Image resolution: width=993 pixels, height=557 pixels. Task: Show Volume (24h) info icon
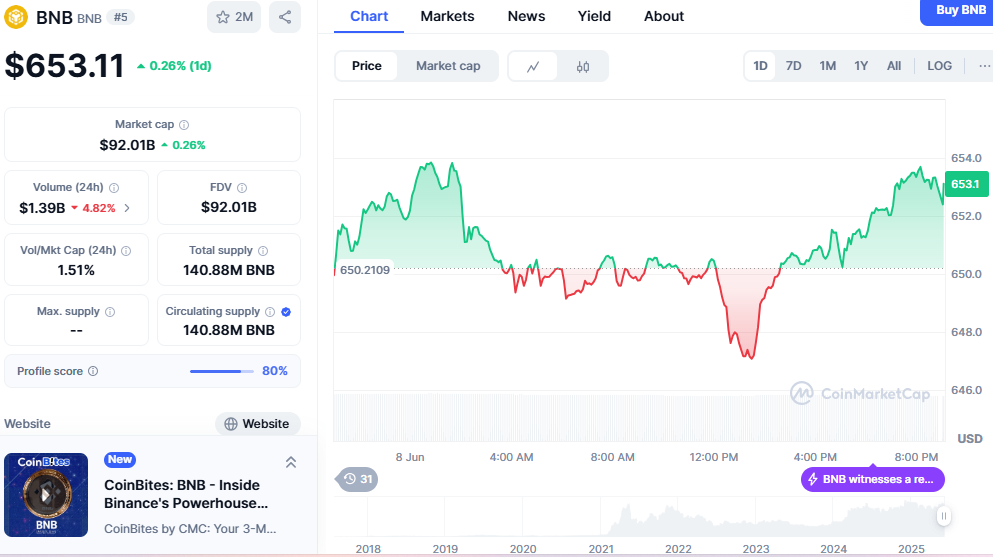tap(114, 187)
